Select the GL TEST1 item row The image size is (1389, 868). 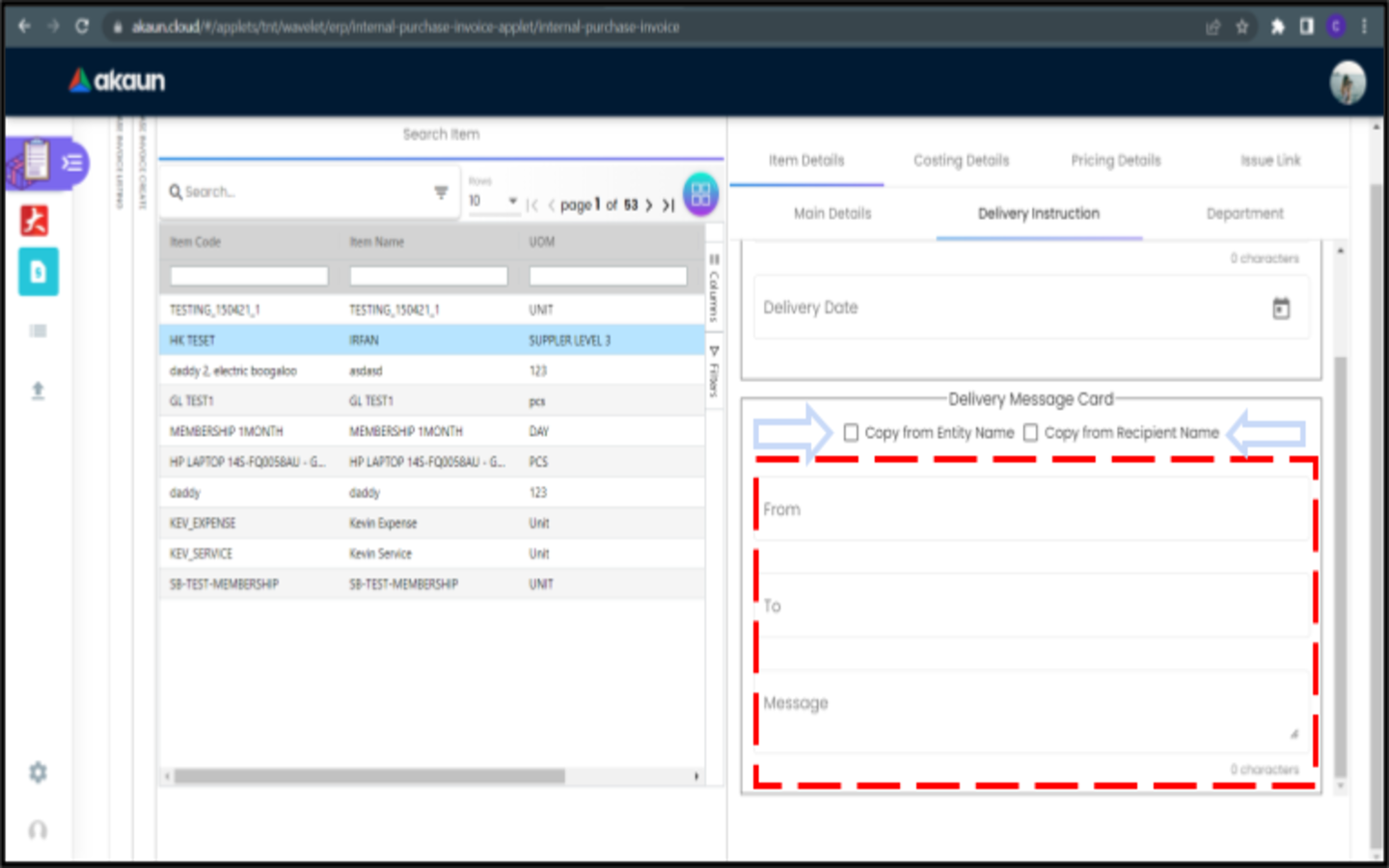432,401
